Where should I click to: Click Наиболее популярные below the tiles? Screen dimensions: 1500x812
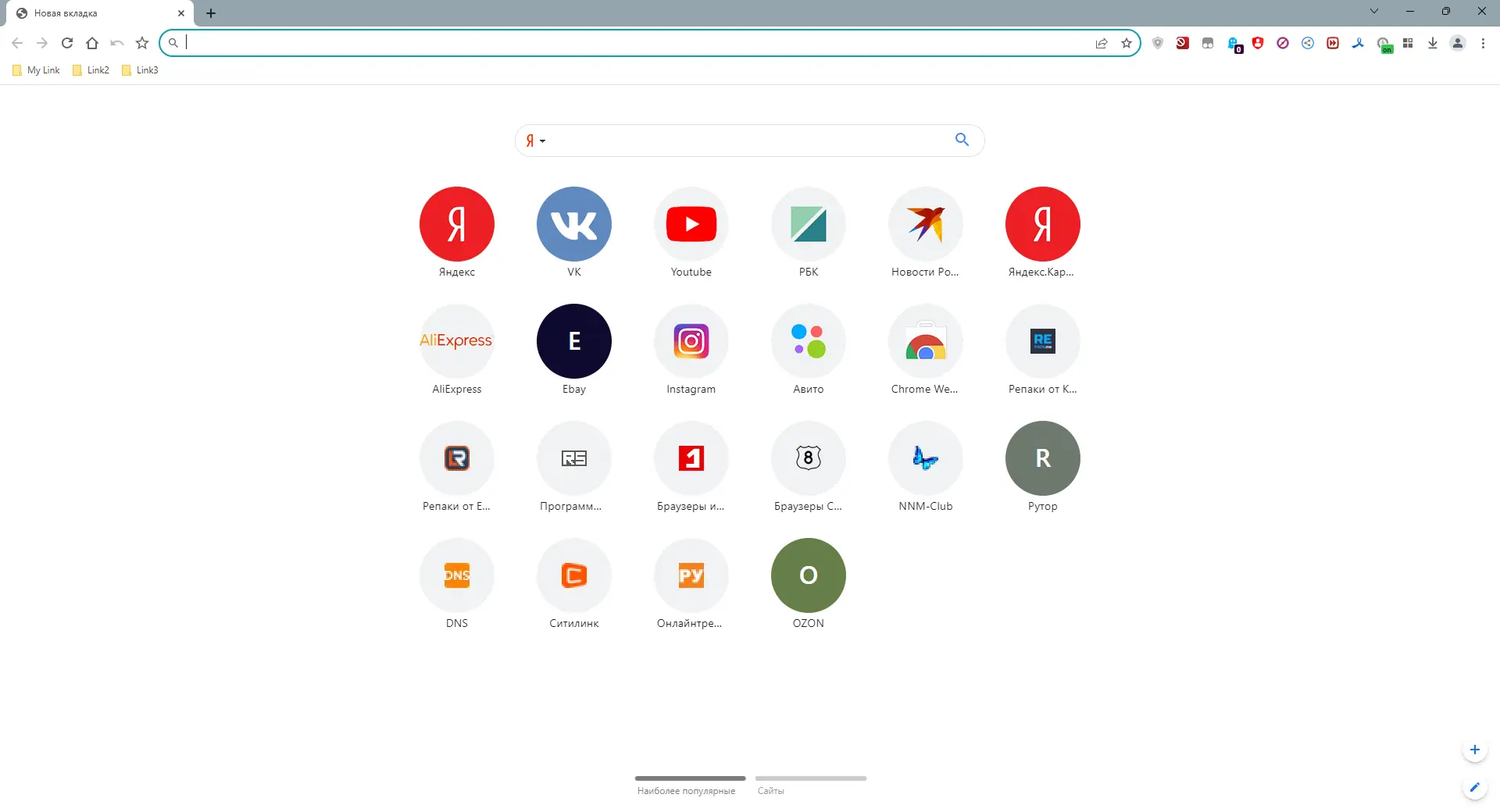point(687,790)
